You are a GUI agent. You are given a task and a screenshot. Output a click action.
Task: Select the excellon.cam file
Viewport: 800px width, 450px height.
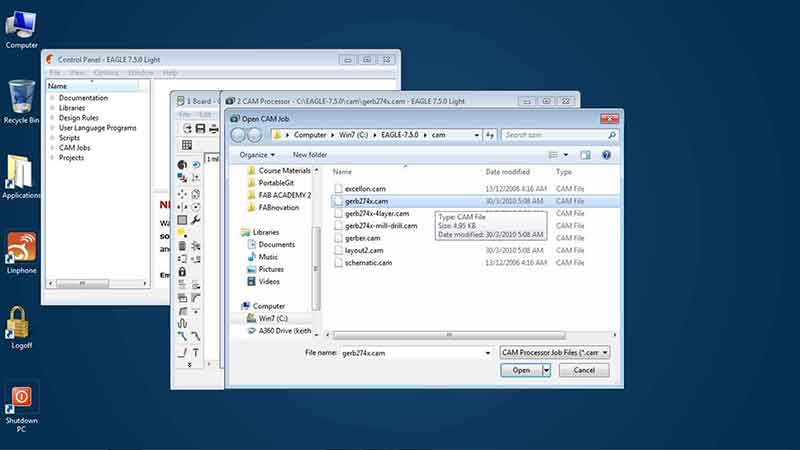365,189
